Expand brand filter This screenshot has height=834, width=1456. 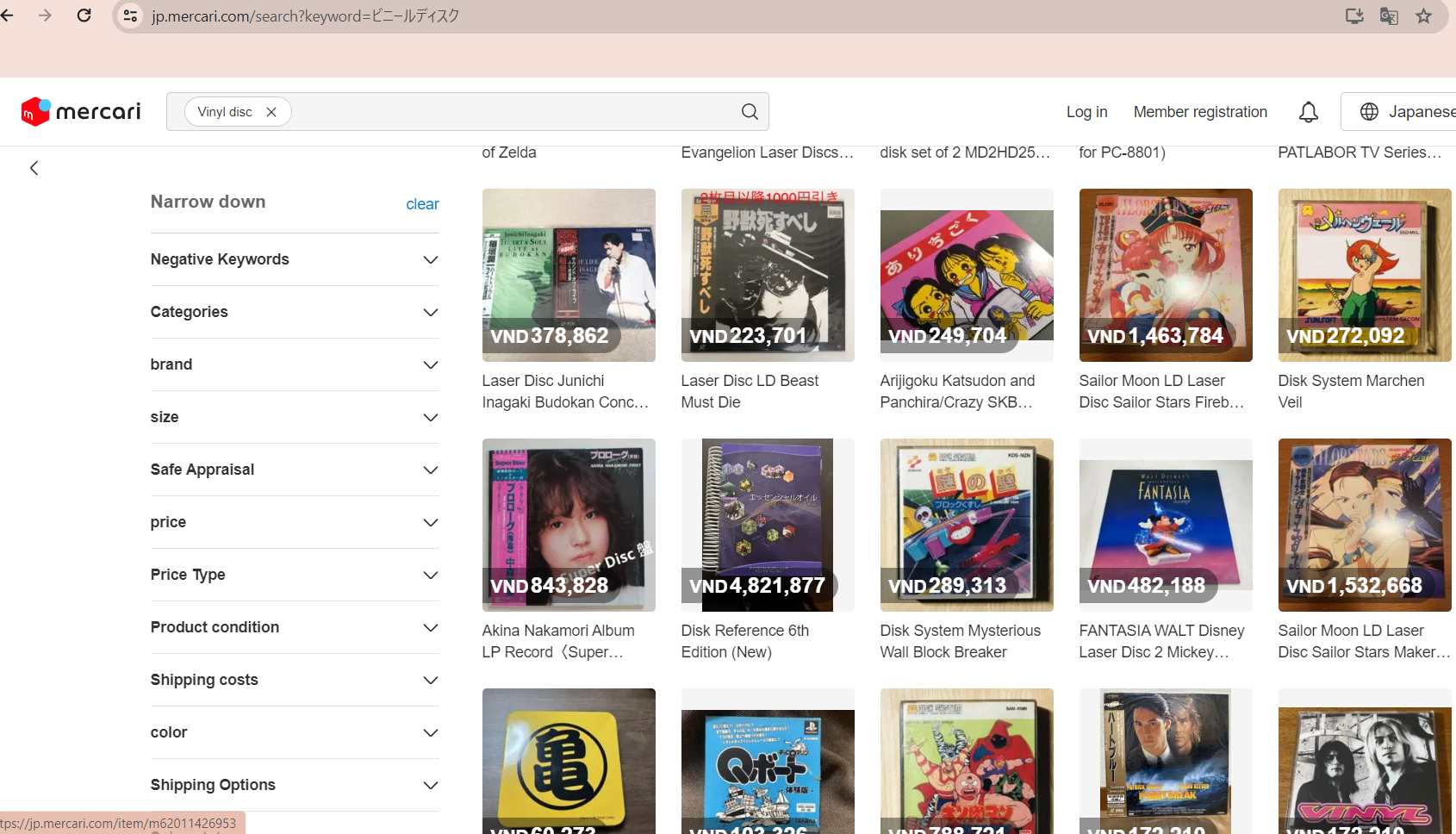point(295,364)
